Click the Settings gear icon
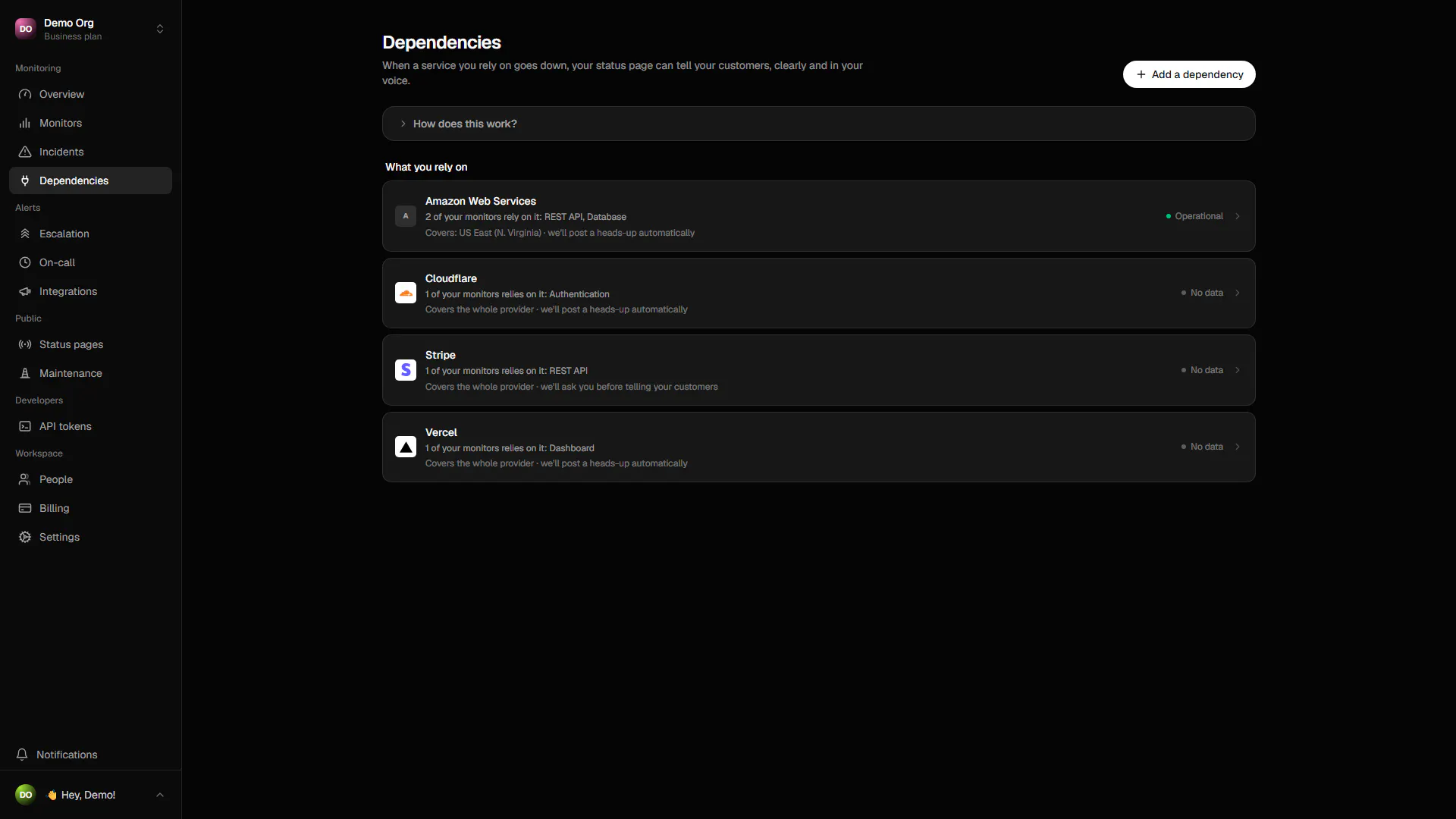The width and height of the screenshot is (1456, 819). tap(25, 537)
